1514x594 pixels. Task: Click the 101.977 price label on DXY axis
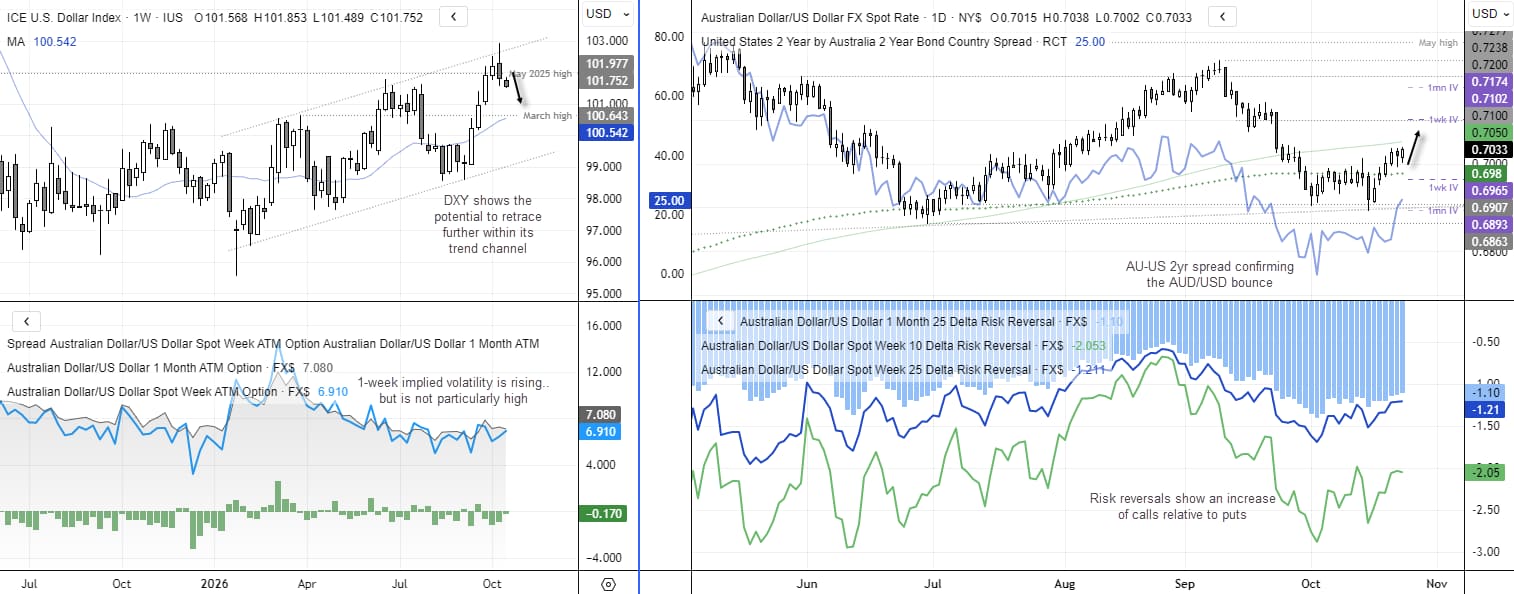[x=608, y=64]
